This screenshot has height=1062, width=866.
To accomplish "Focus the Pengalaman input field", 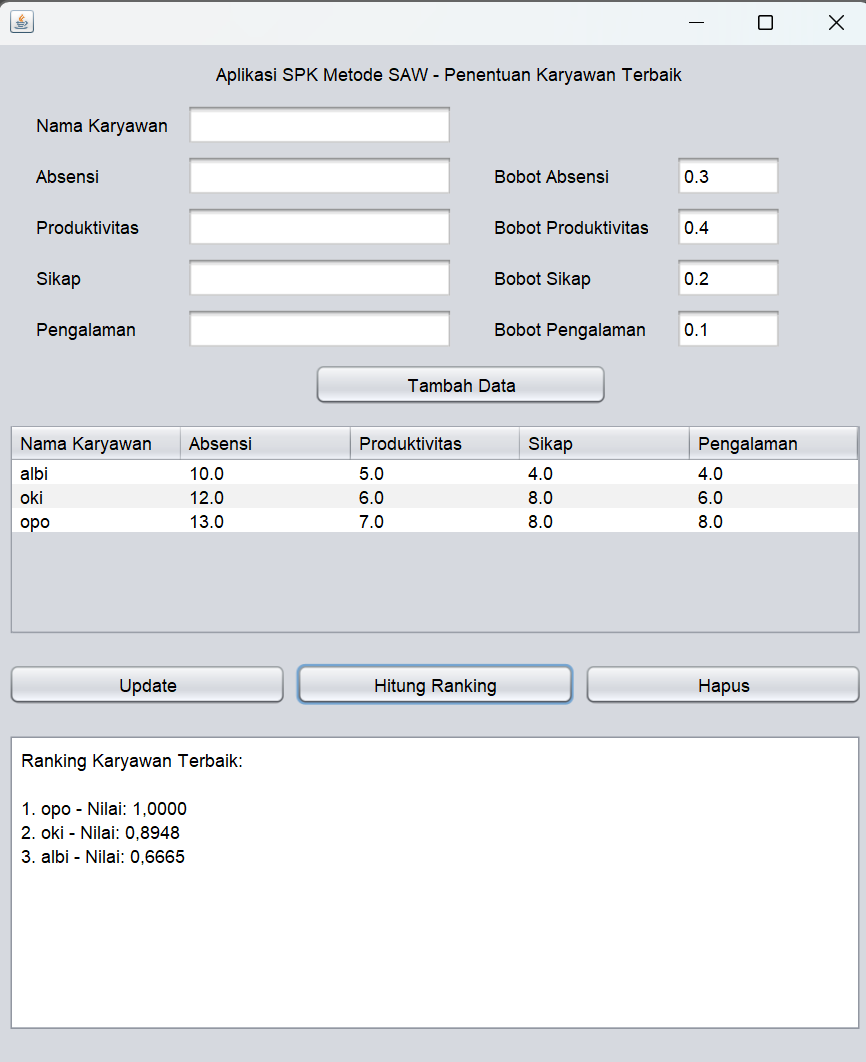I will 319,330.
